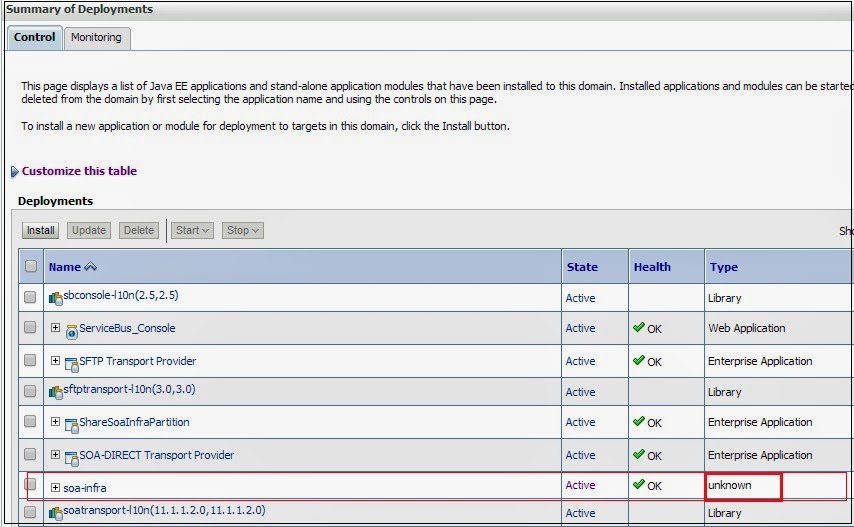Screen dimensions: 854x527
Task: Open the Stop dropdown button
Action: (x=242, y=230)
